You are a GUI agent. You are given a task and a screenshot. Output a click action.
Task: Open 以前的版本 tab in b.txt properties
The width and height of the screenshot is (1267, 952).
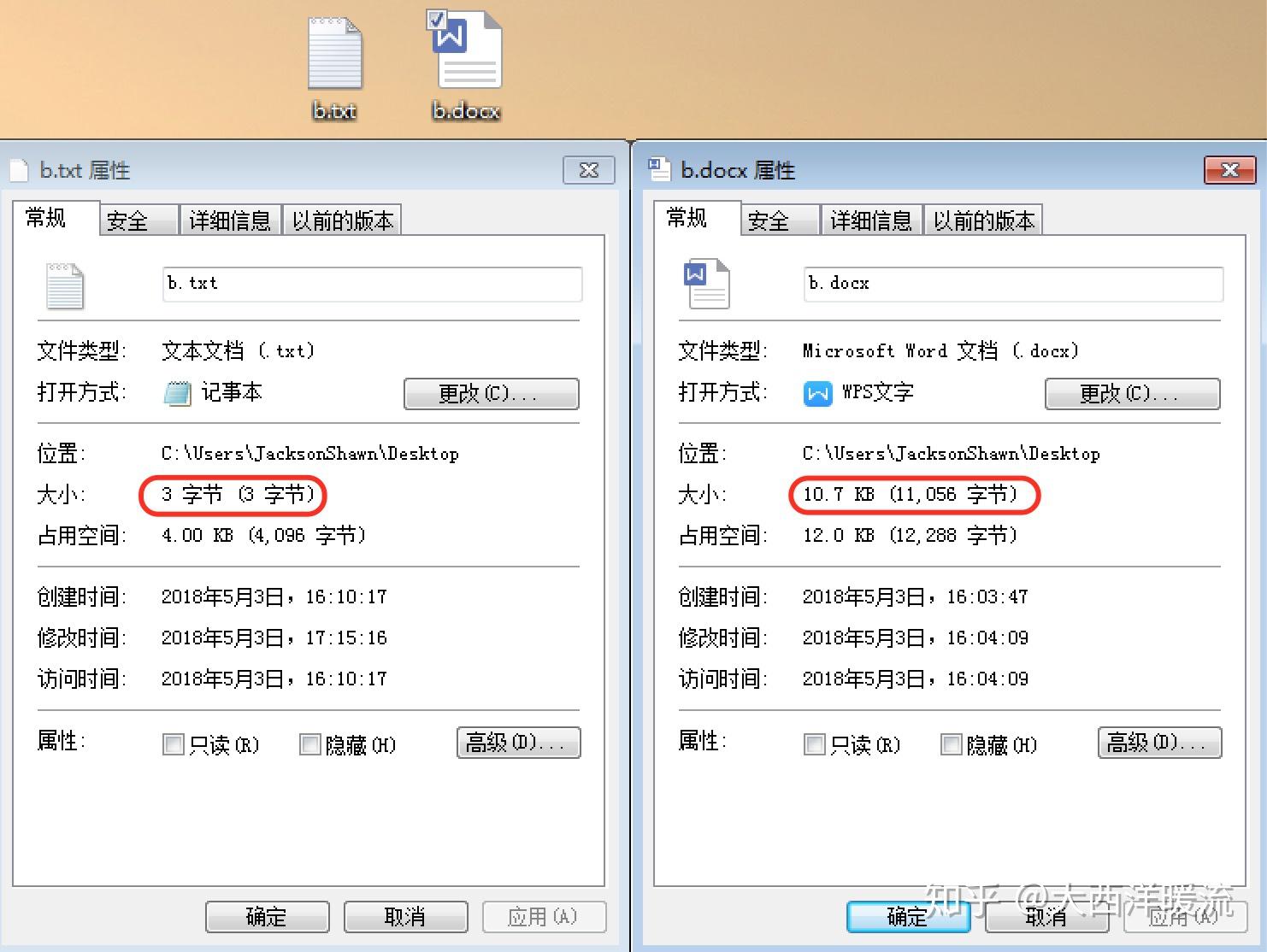(342, 220)
